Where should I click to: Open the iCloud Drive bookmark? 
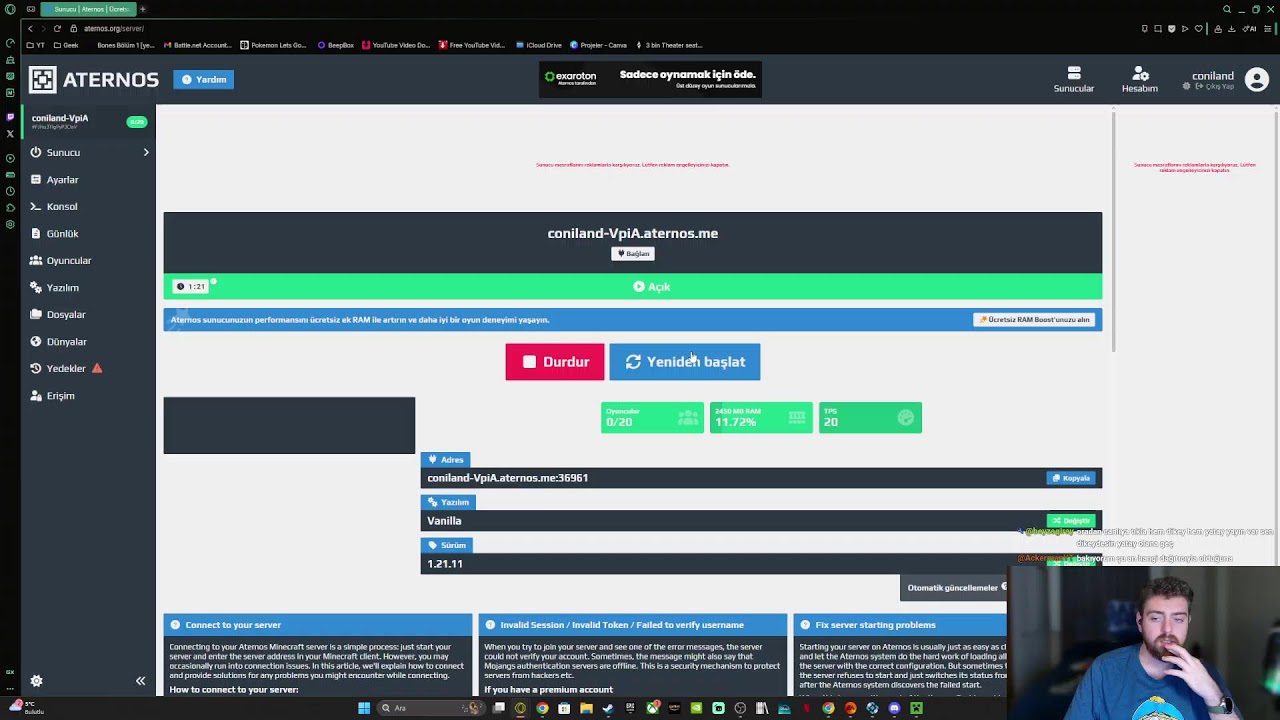(539, 45)
